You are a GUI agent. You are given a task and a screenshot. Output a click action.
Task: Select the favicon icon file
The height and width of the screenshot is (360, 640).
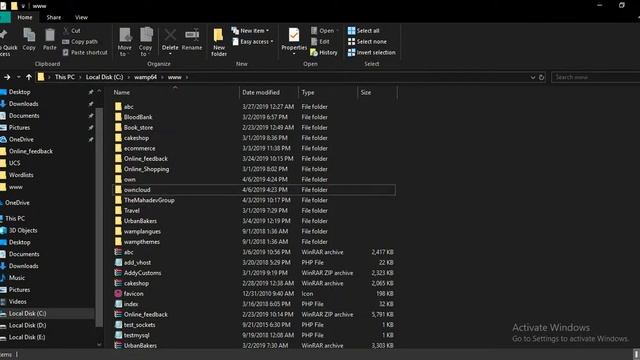(x=118, y=293)
